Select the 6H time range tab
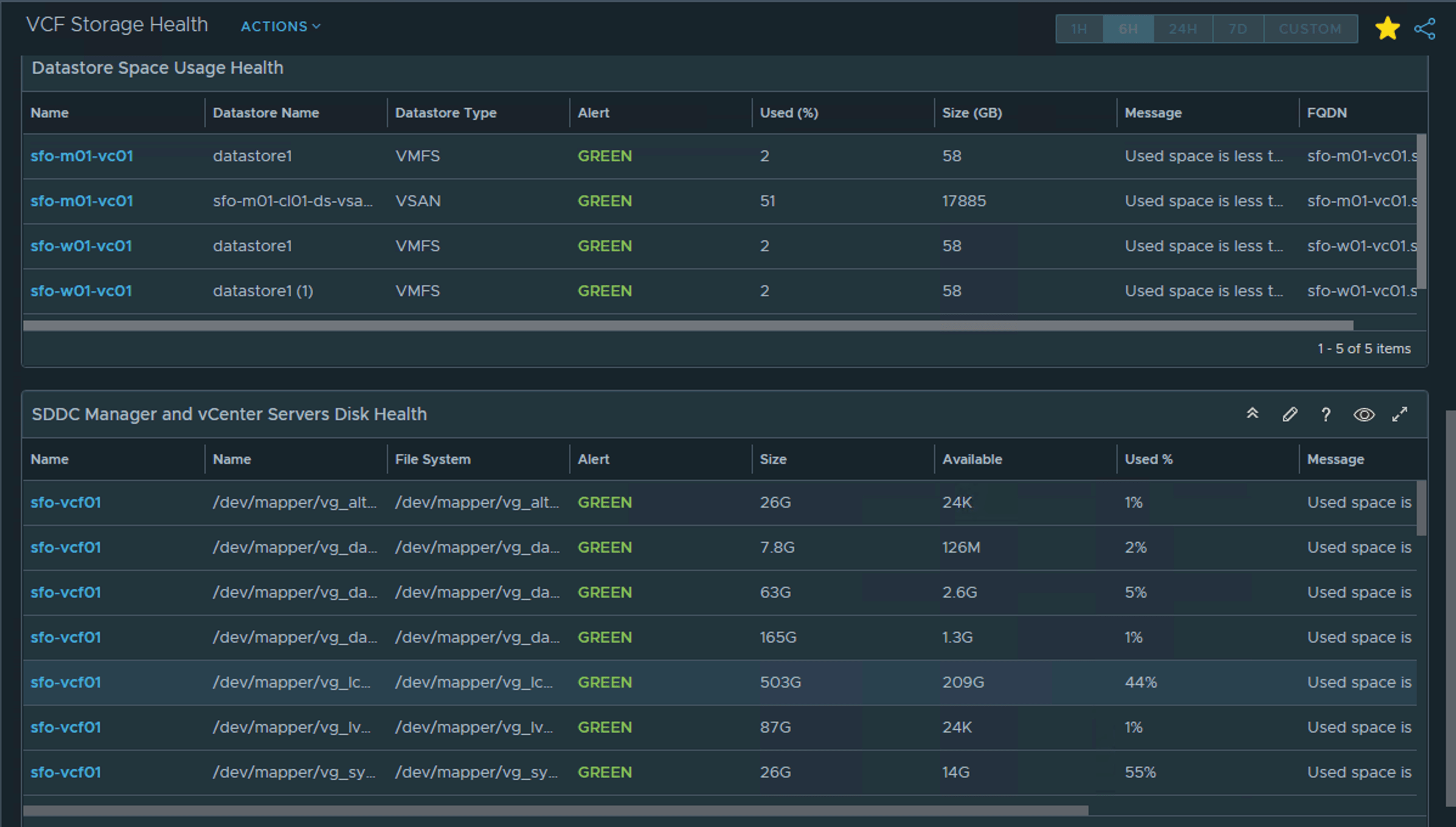This screenshot has width=1456, height=827. [x=1128, y=29]
